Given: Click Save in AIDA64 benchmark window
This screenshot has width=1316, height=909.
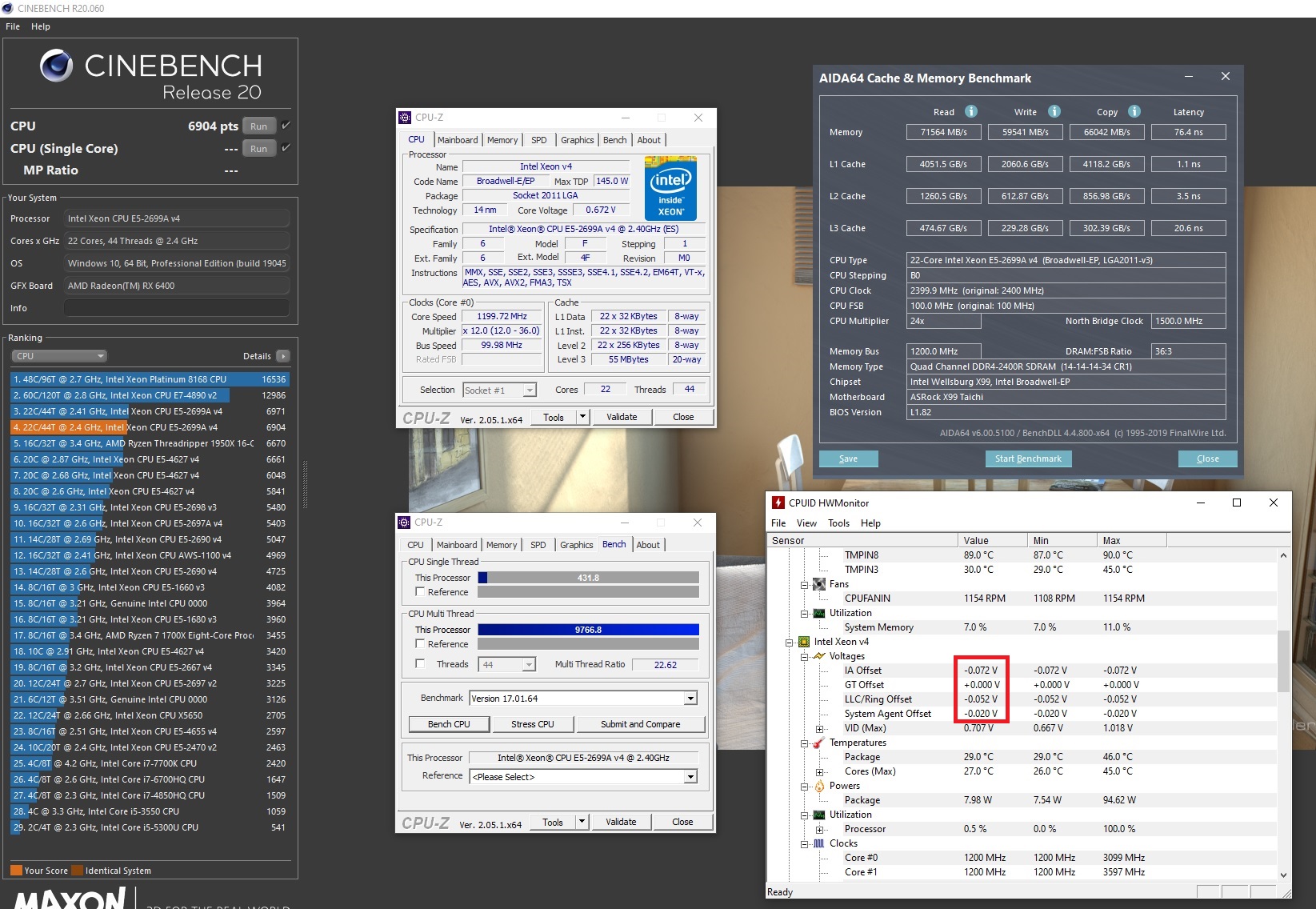Looking at the screenshot, I should coord(848,459).
